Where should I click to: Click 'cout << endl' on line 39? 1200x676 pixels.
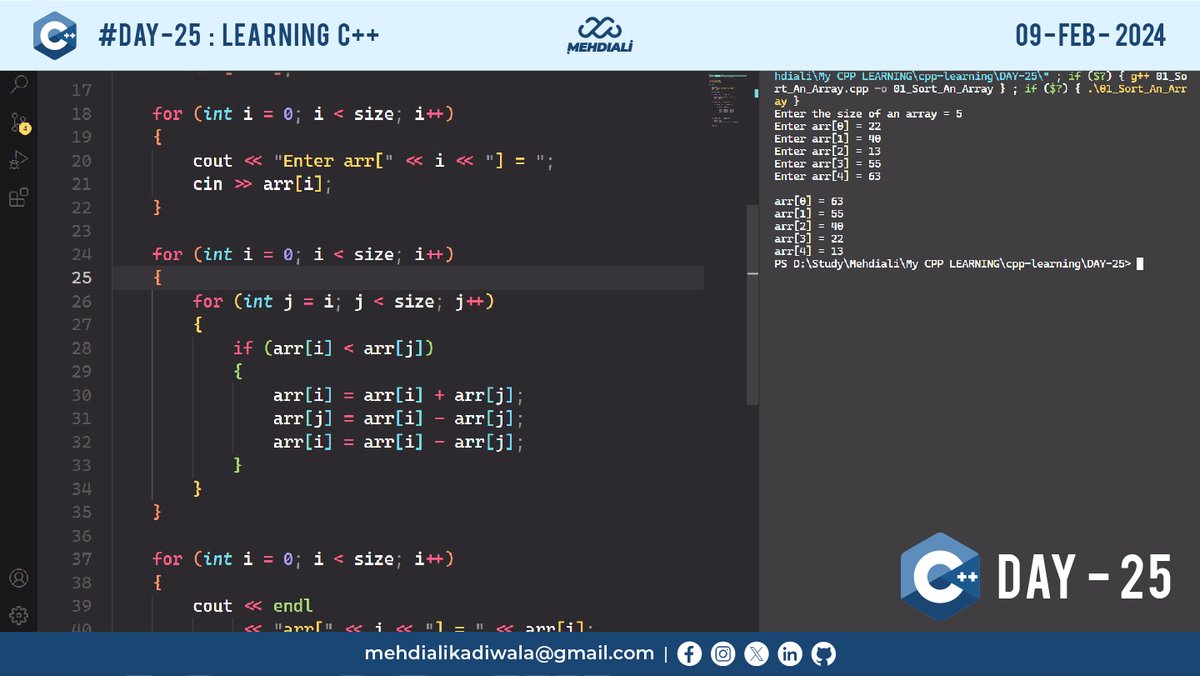point(253,606)
